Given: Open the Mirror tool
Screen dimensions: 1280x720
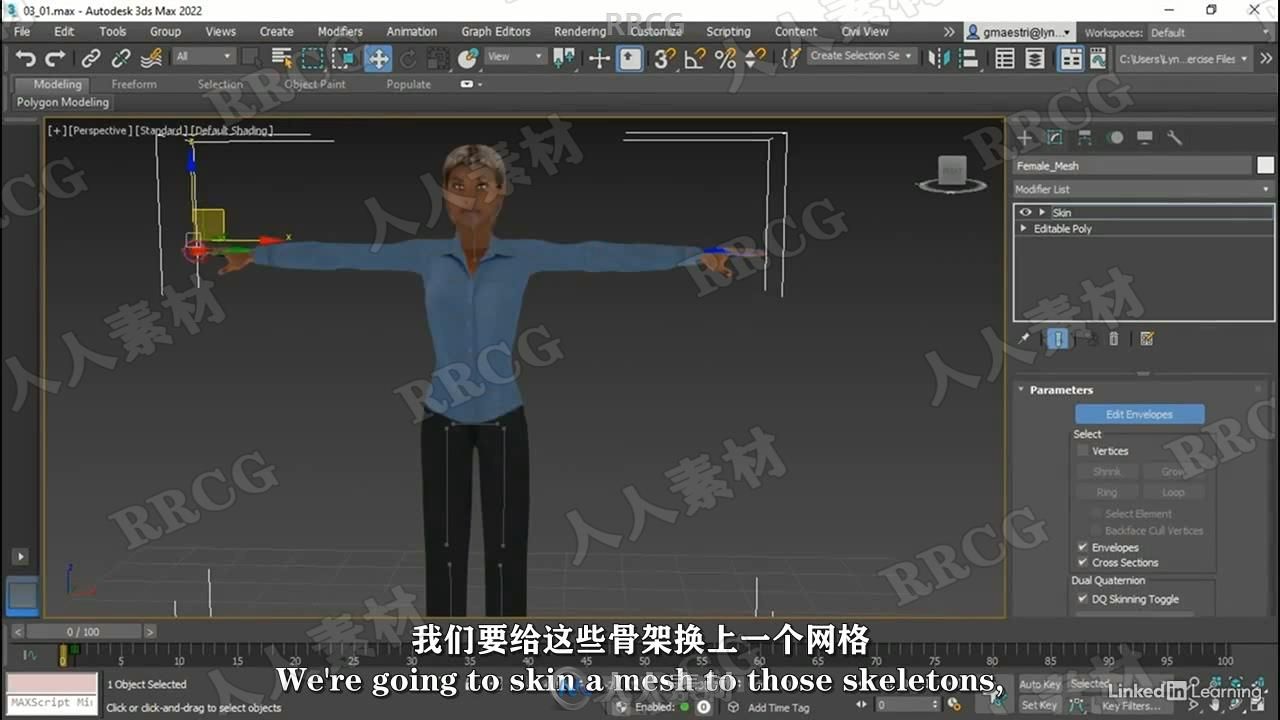Looking at the screenshot, I should coord(938,58).
